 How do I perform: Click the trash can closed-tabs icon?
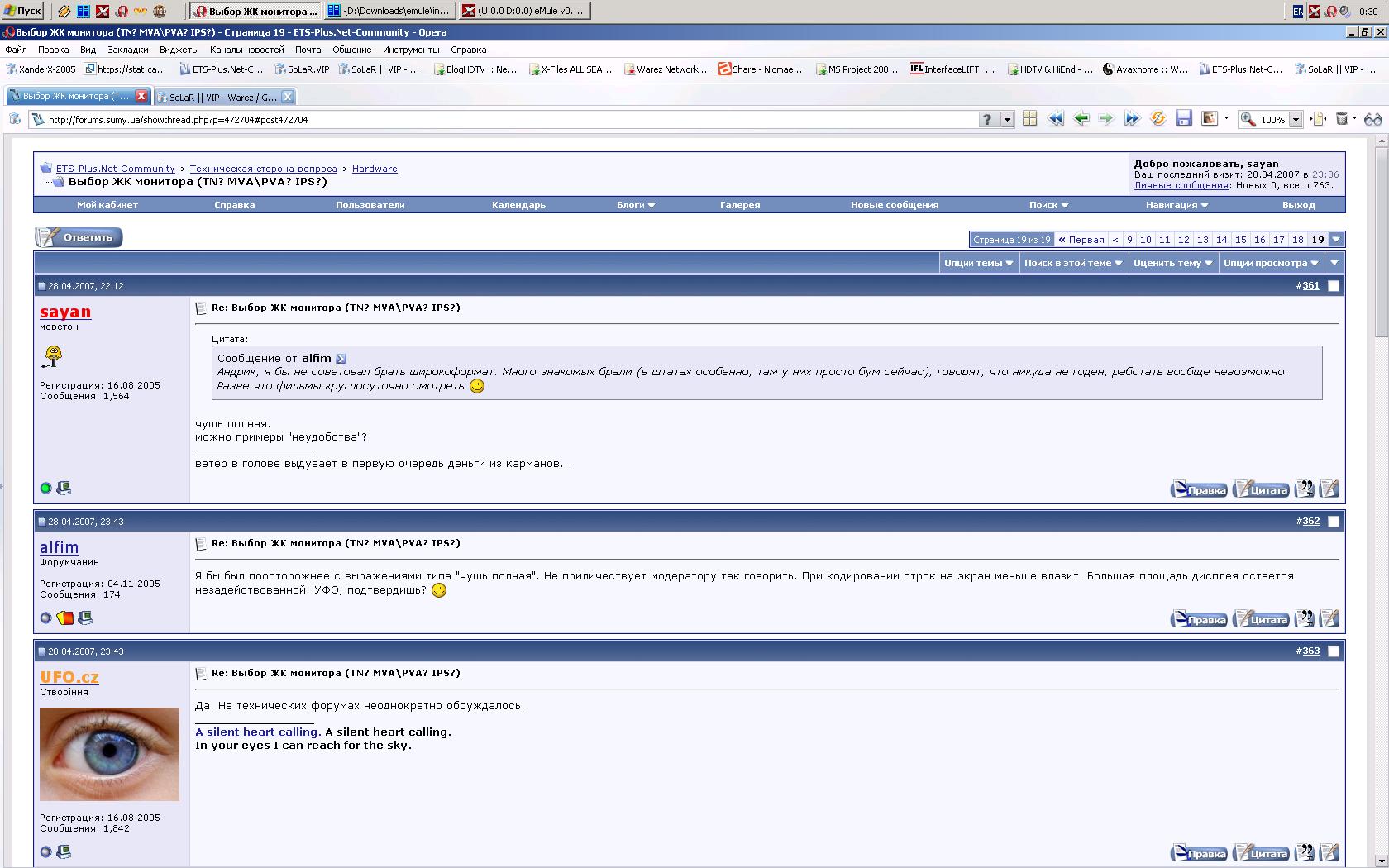coord(1342,119)
